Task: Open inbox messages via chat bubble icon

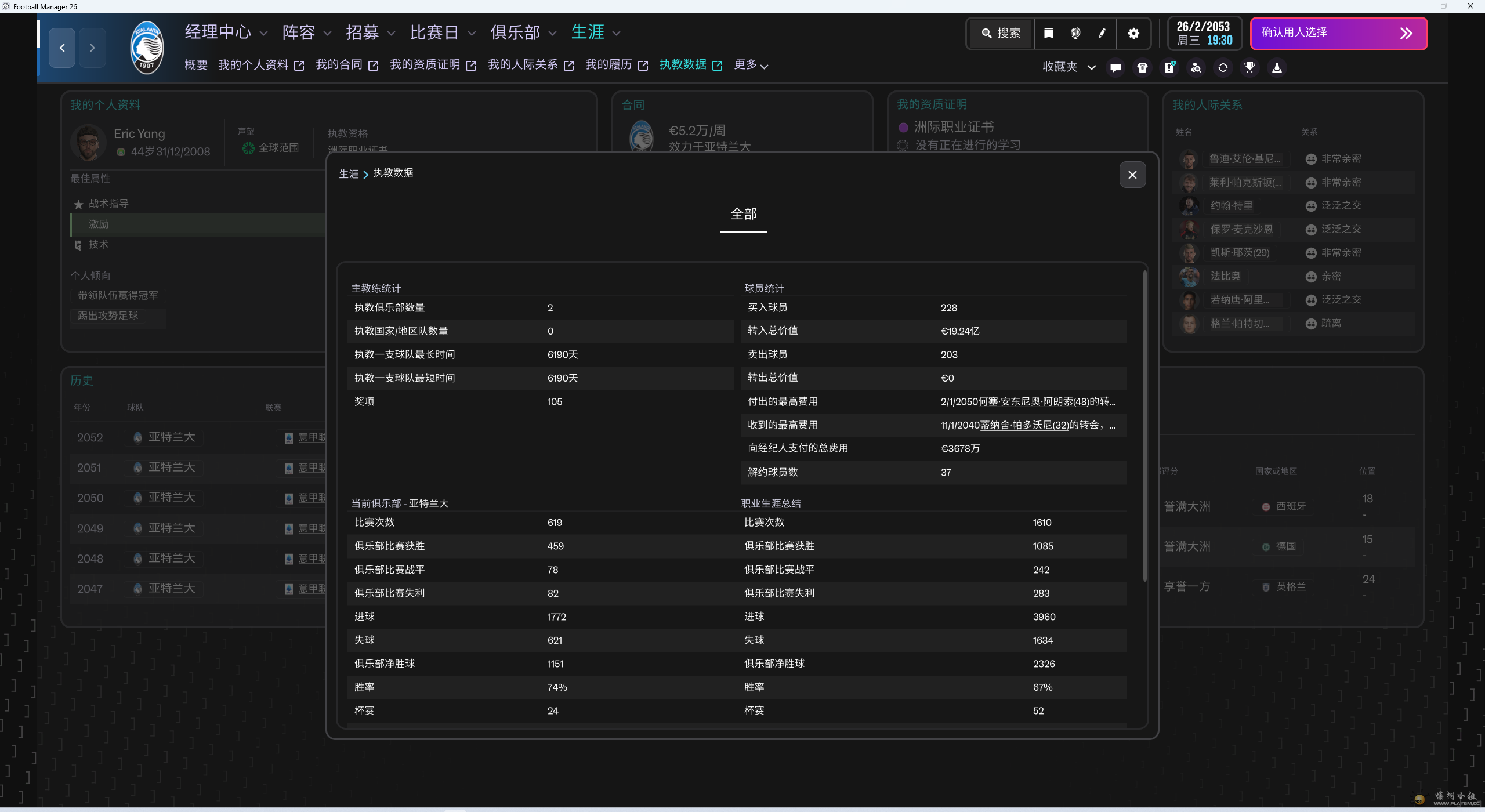Action: click(1115, 67)
